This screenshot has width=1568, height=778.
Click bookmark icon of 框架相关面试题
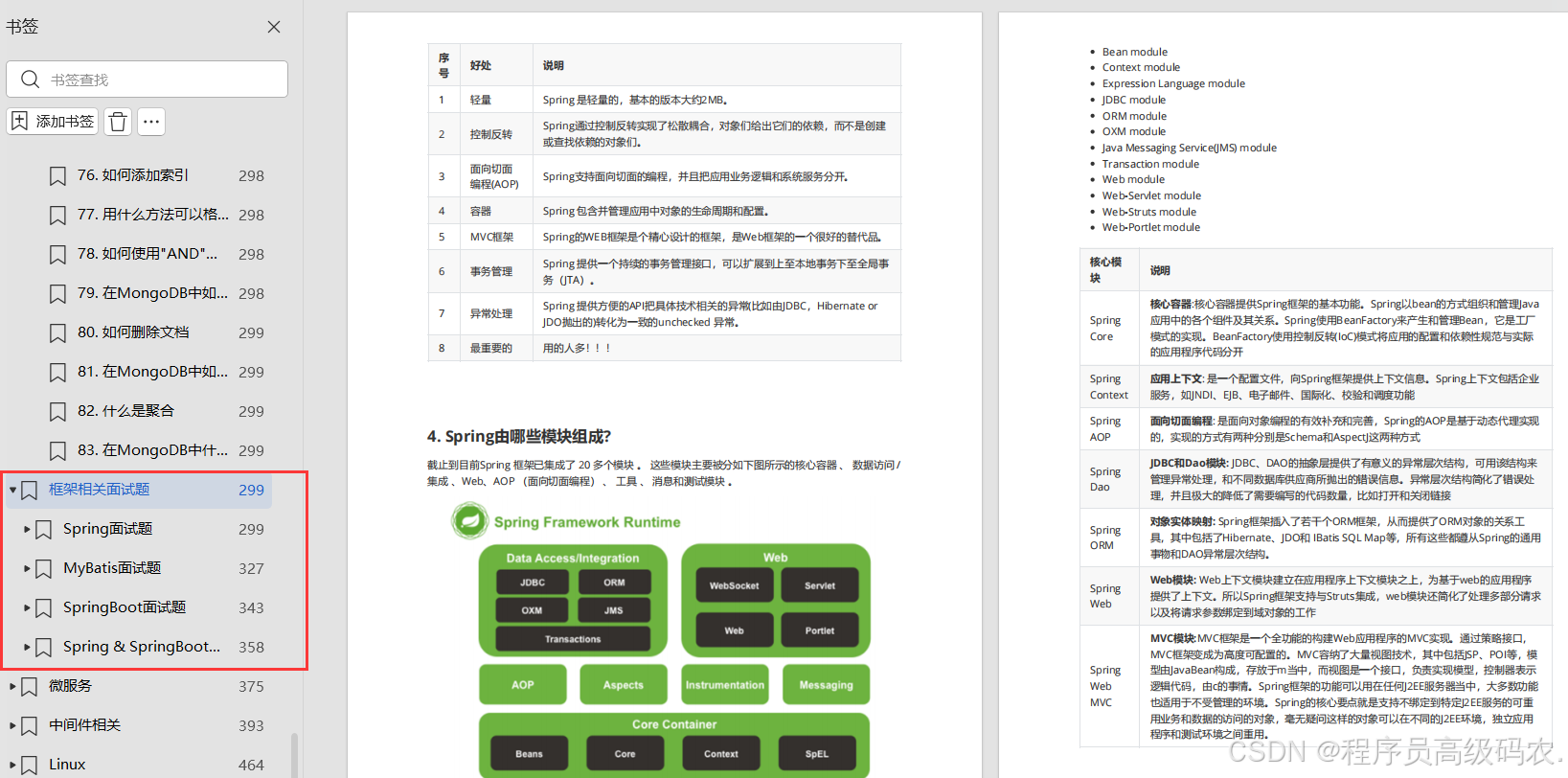[30, 491]
